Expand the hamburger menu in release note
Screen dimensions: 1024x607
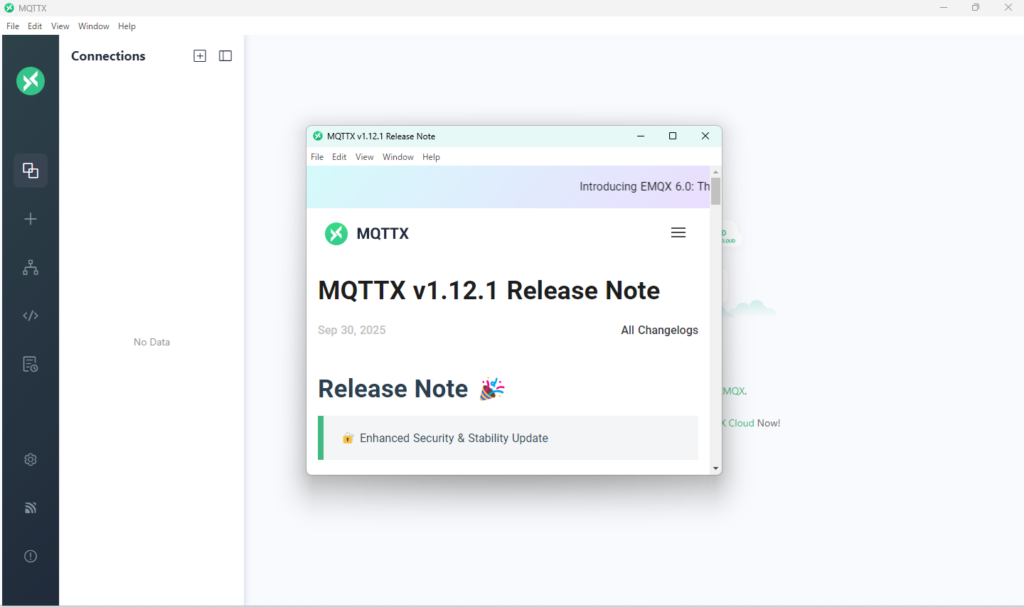click(678, 233)
